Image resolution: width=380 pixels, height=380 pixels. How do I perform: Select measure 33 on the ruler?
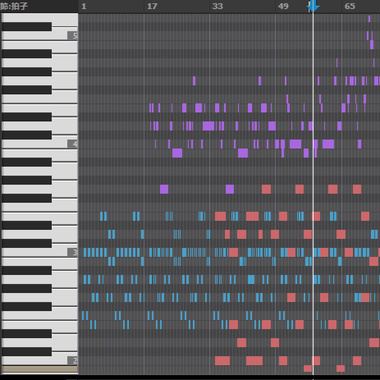click(217, 6)
